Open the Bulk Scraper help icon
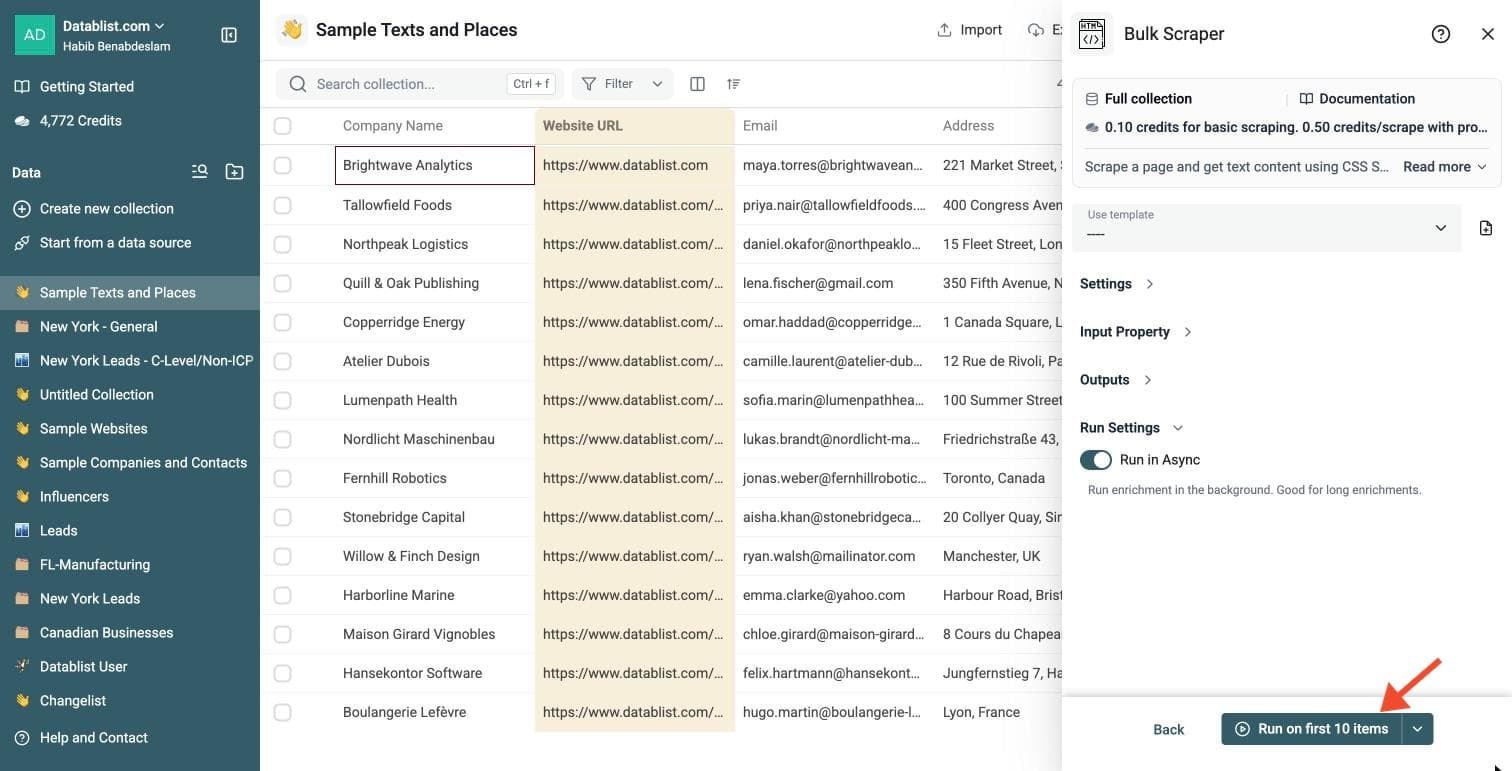Image resolution: width=1512 pixels, height=771 pixels. [x=1441, y=34]
